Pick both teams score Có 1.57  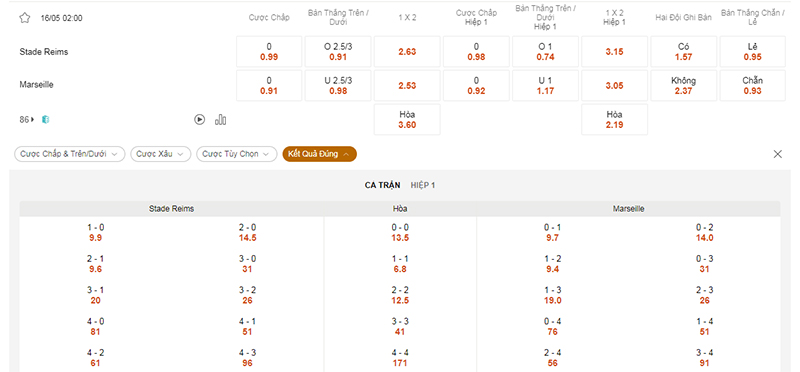[684, 52]
